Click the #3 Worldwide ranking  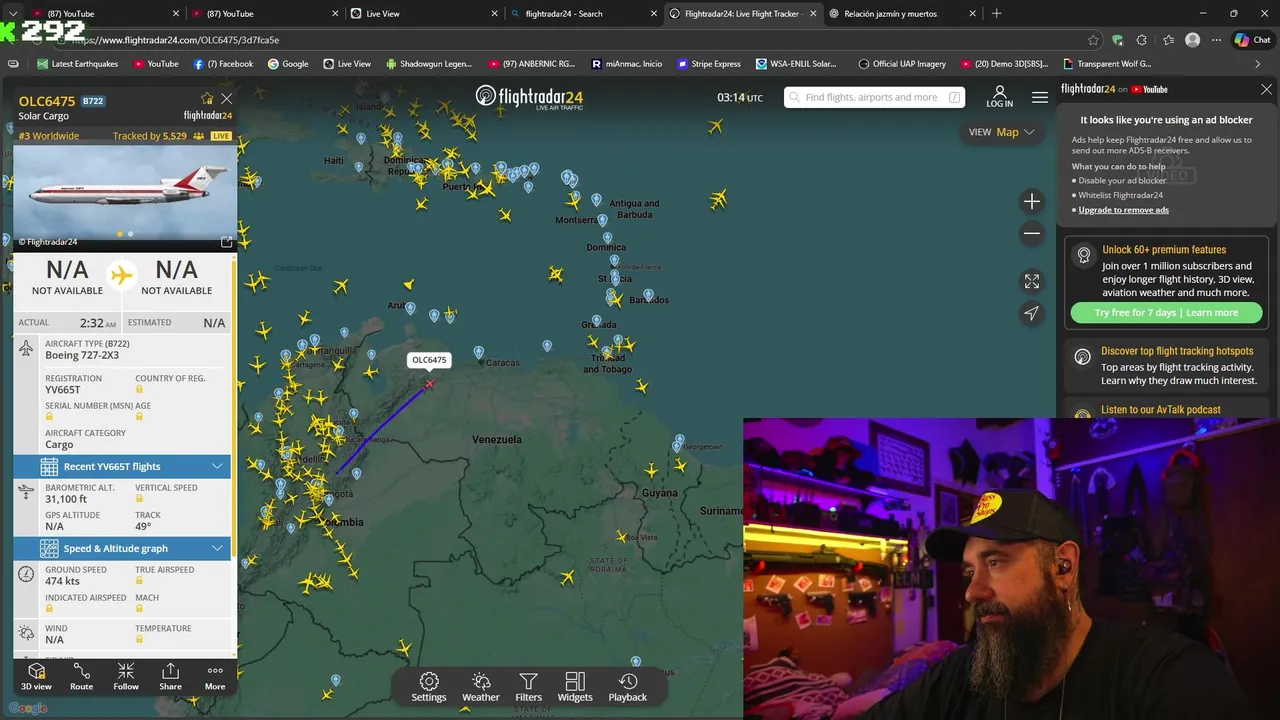tap(48, 136)
